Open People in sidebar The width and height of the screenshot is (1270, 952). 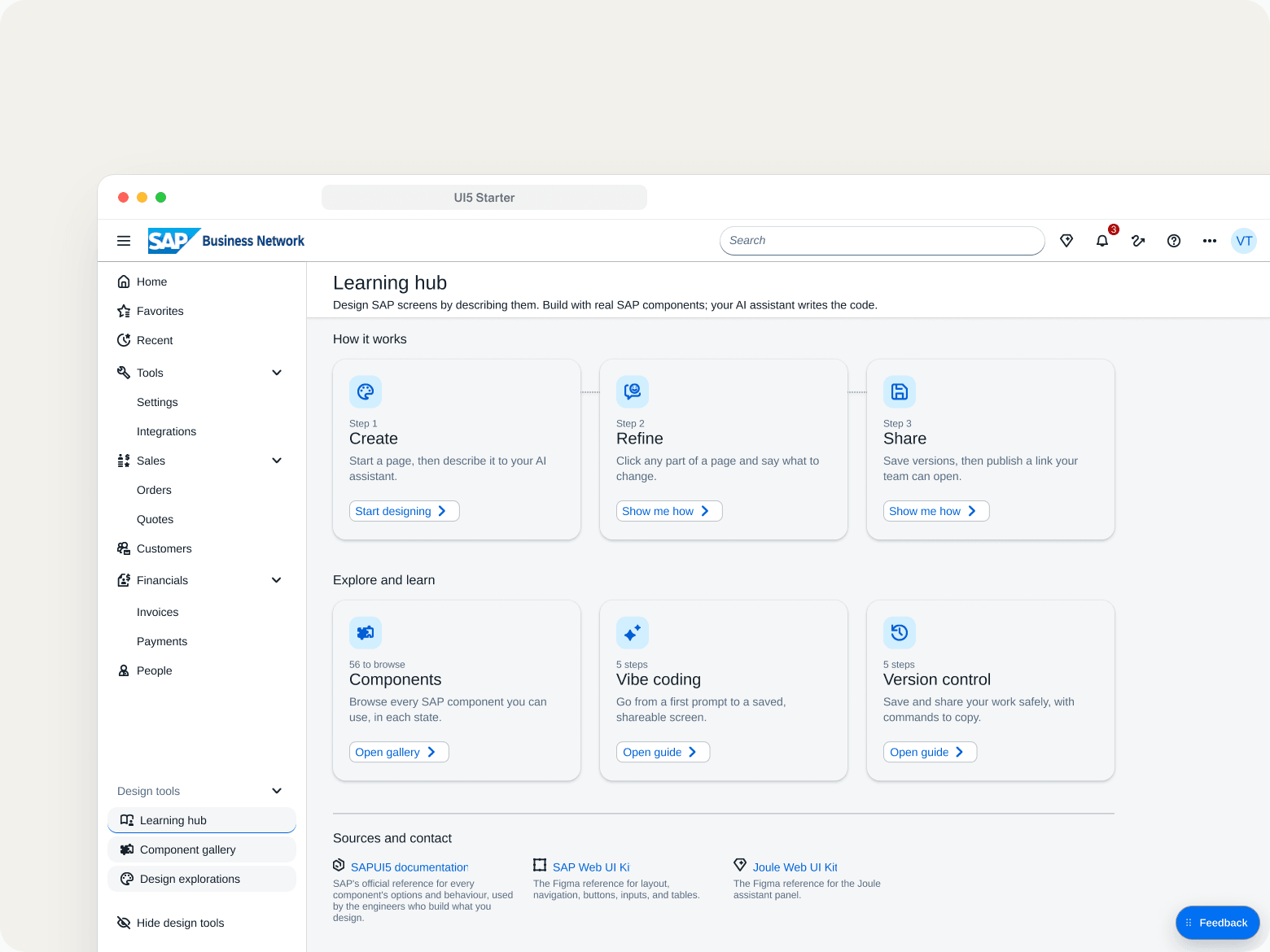[202, 670]
